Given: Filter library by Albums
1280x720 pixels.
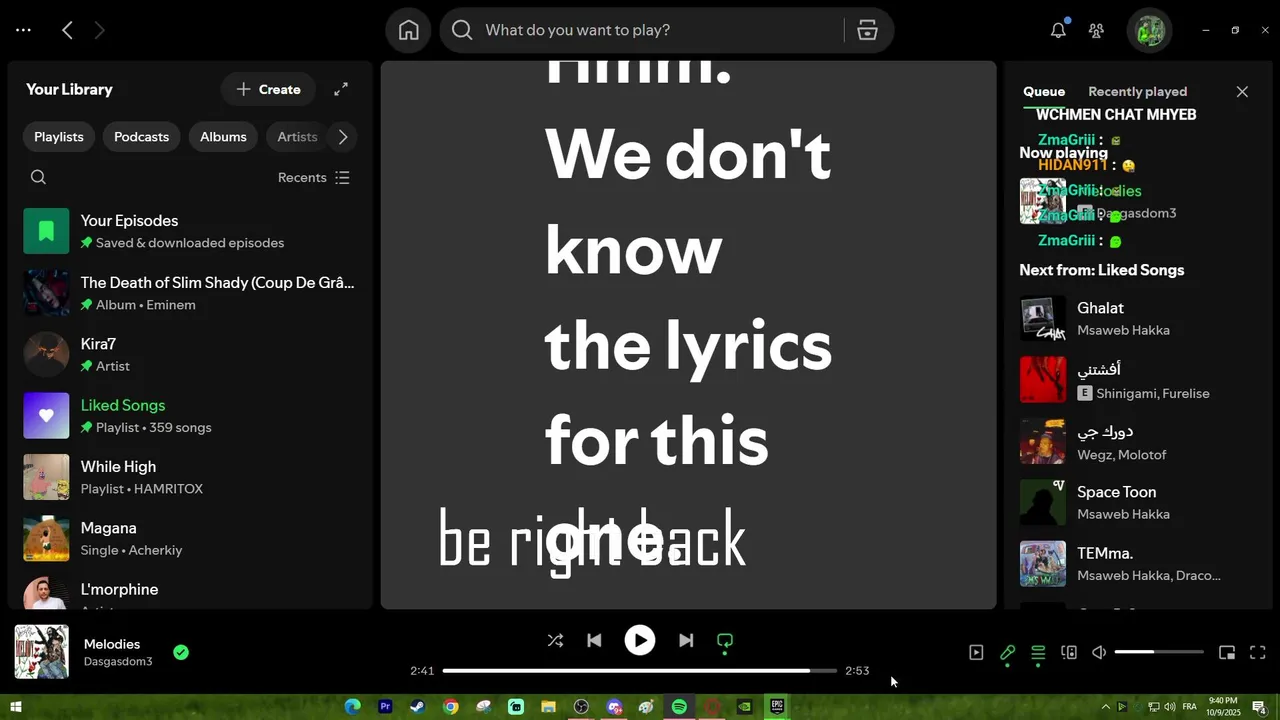Looking at the screenshot, I should click(x=223, y=136).
